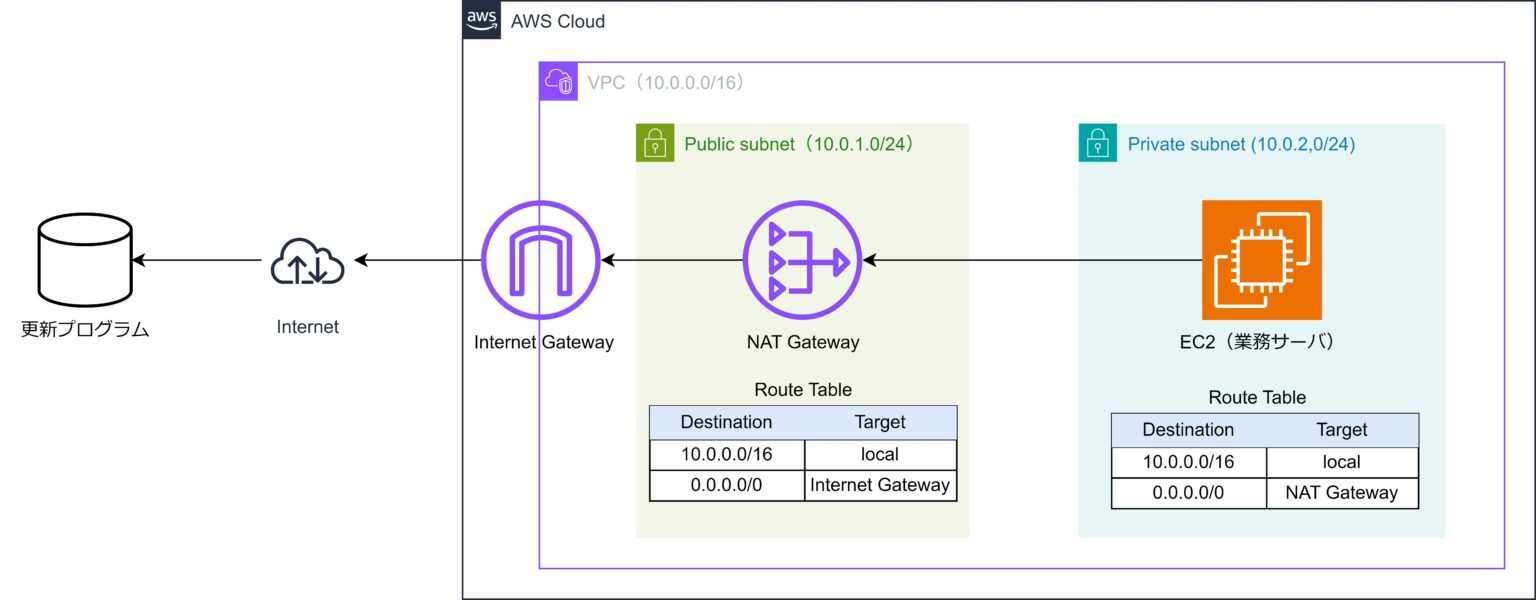Viewport: 1536px width, 600px height.
Task: Select the VPC cloud shield icon
Action: coord(558,82)
